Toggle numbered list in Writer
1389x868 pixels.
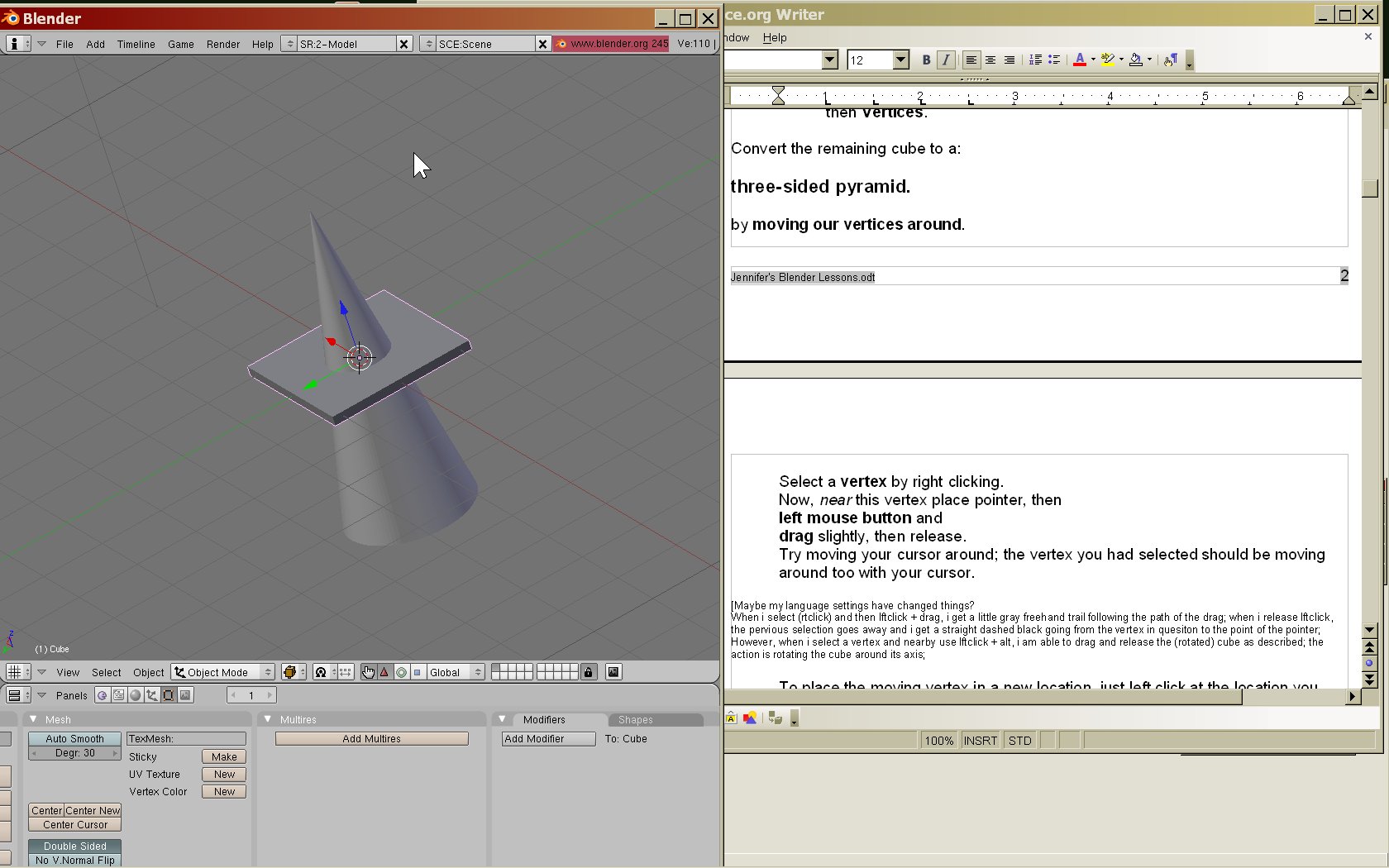1034,60
